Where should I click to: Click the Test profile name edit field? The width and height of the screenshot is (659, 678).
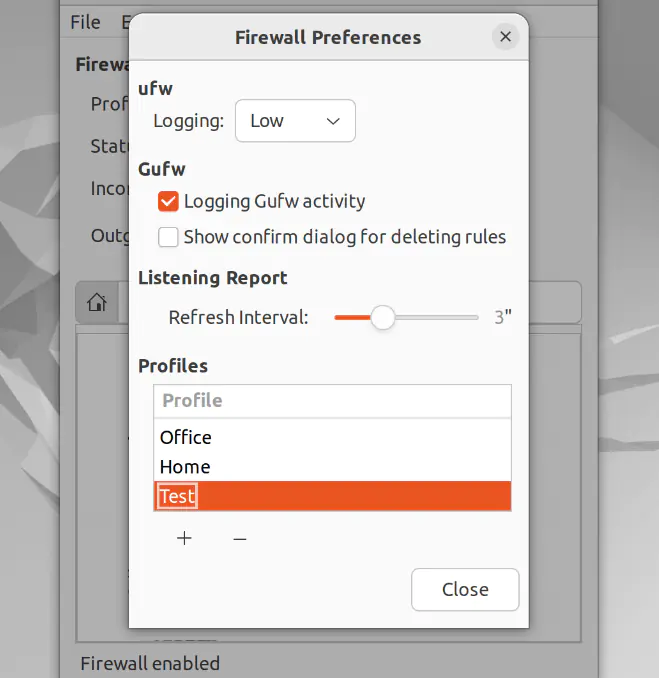177,496
